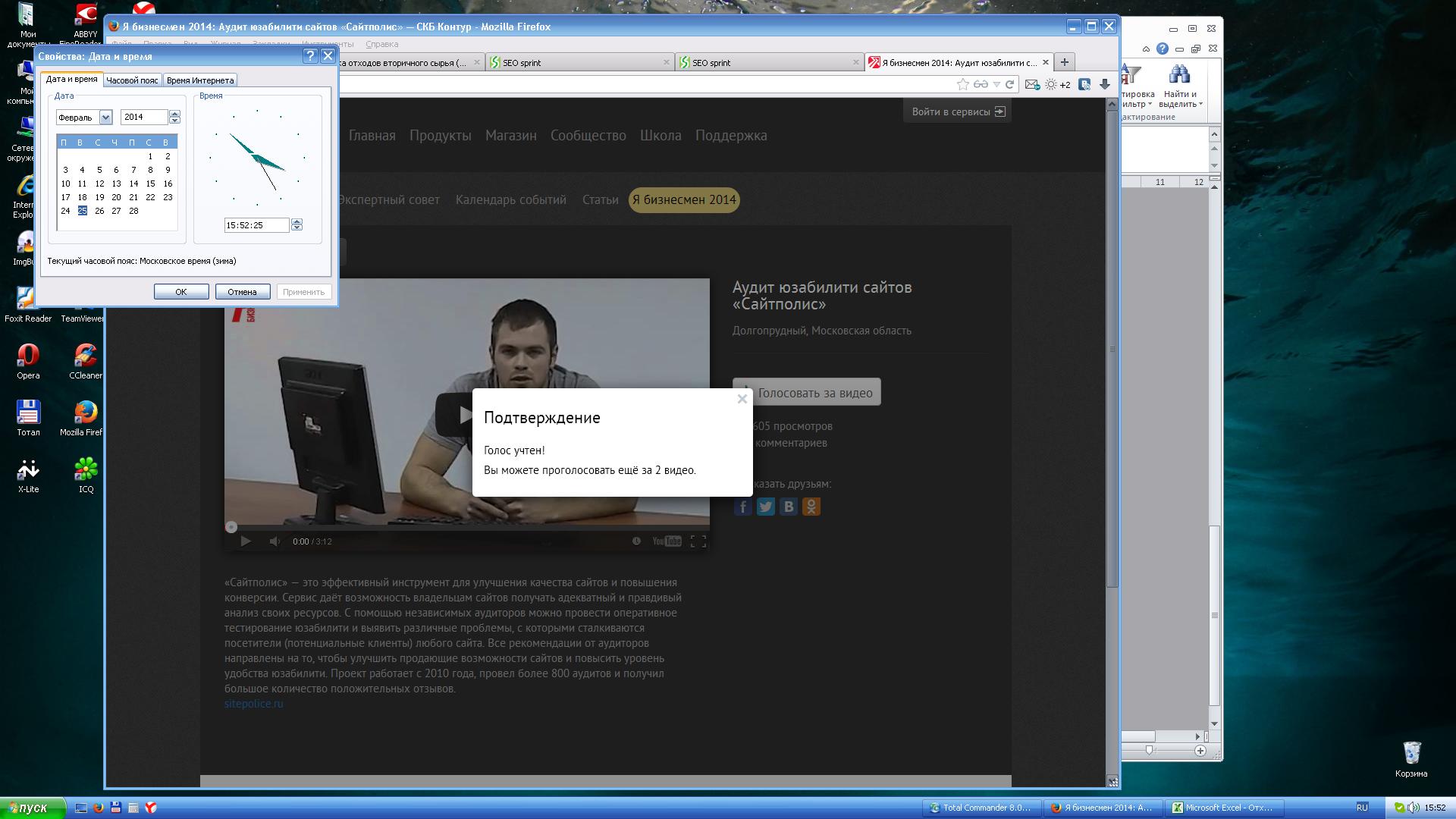This screenshot has height=819, width=1456.
Task: Show desktop from quick launch bar
Action: [81, 808]
